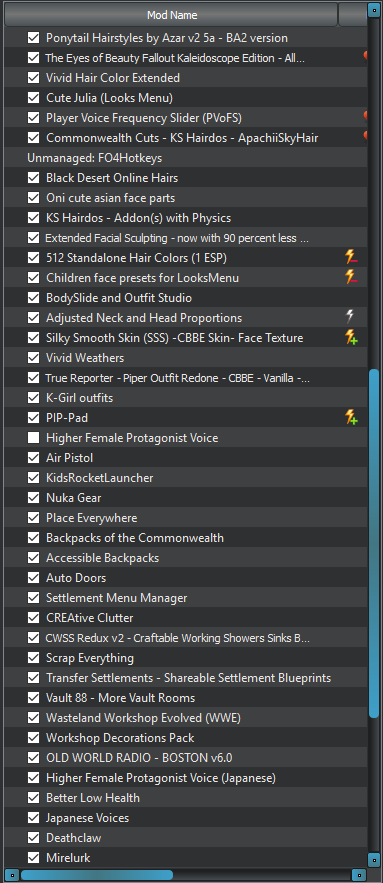This screenshot has height=883, width=383.
Task: Click vertical scrollbar down arrow
Action: point(375,859)
